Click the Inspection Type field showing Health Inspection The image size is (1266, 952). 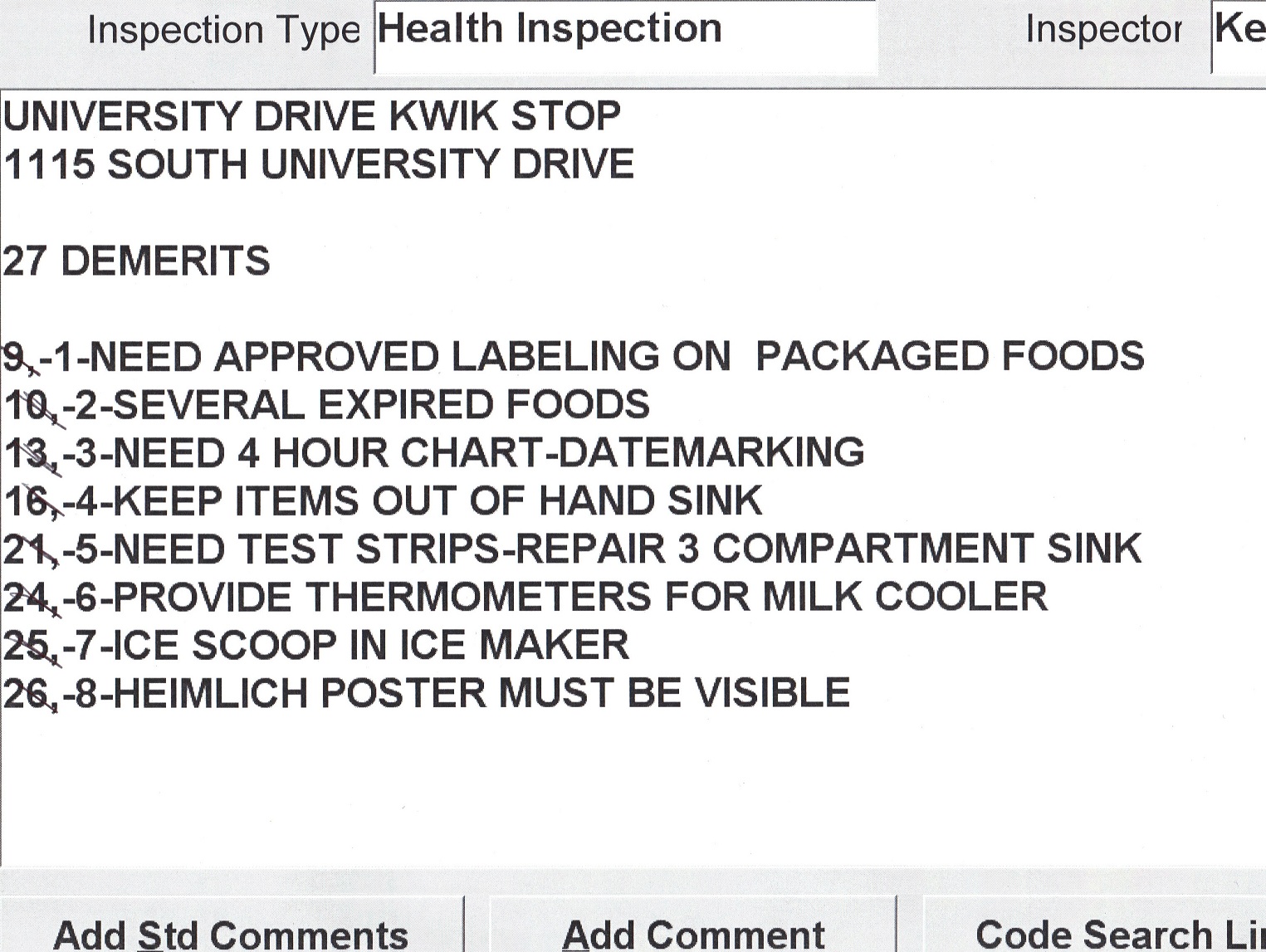pos(625,34)
